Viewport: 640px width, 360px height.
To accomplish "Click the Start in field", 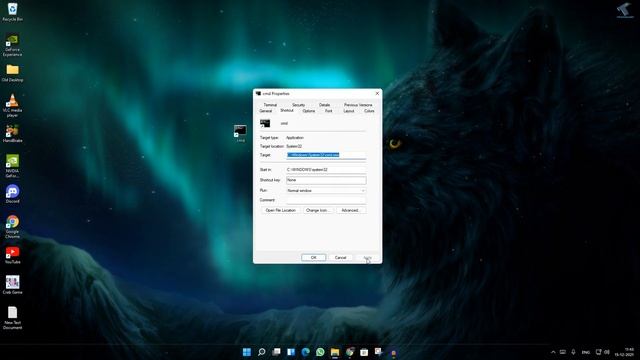I will click(326, 169).
